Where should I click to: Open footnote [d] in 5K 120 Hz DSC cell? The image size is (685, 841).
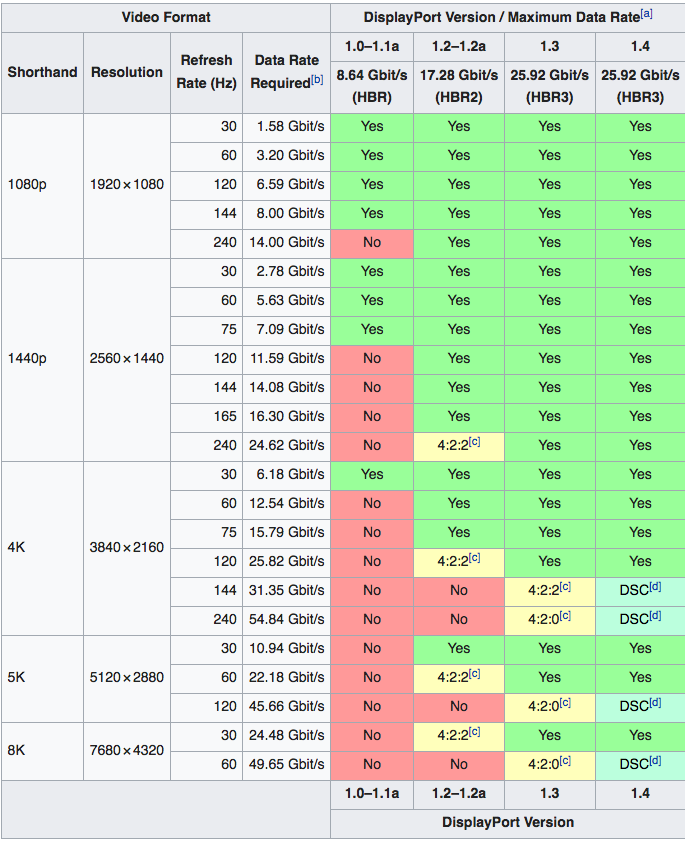[655, 702]
